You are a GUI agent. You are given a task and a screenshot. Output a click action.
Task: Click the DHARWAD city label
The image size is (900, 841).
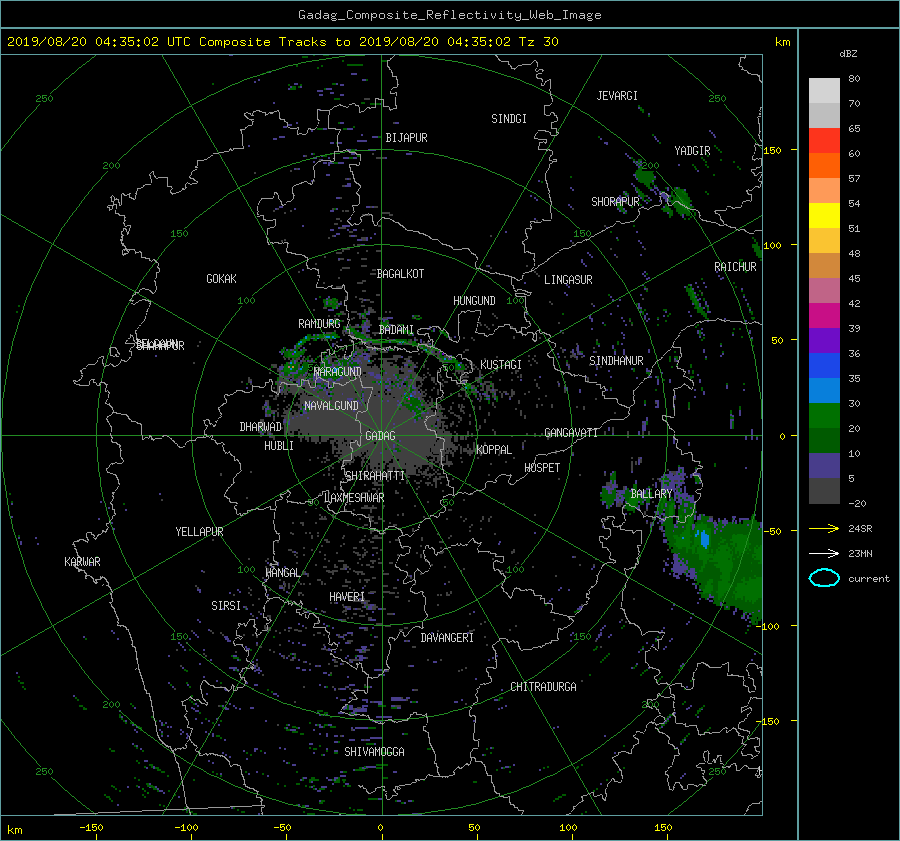[x=261, y=427]
